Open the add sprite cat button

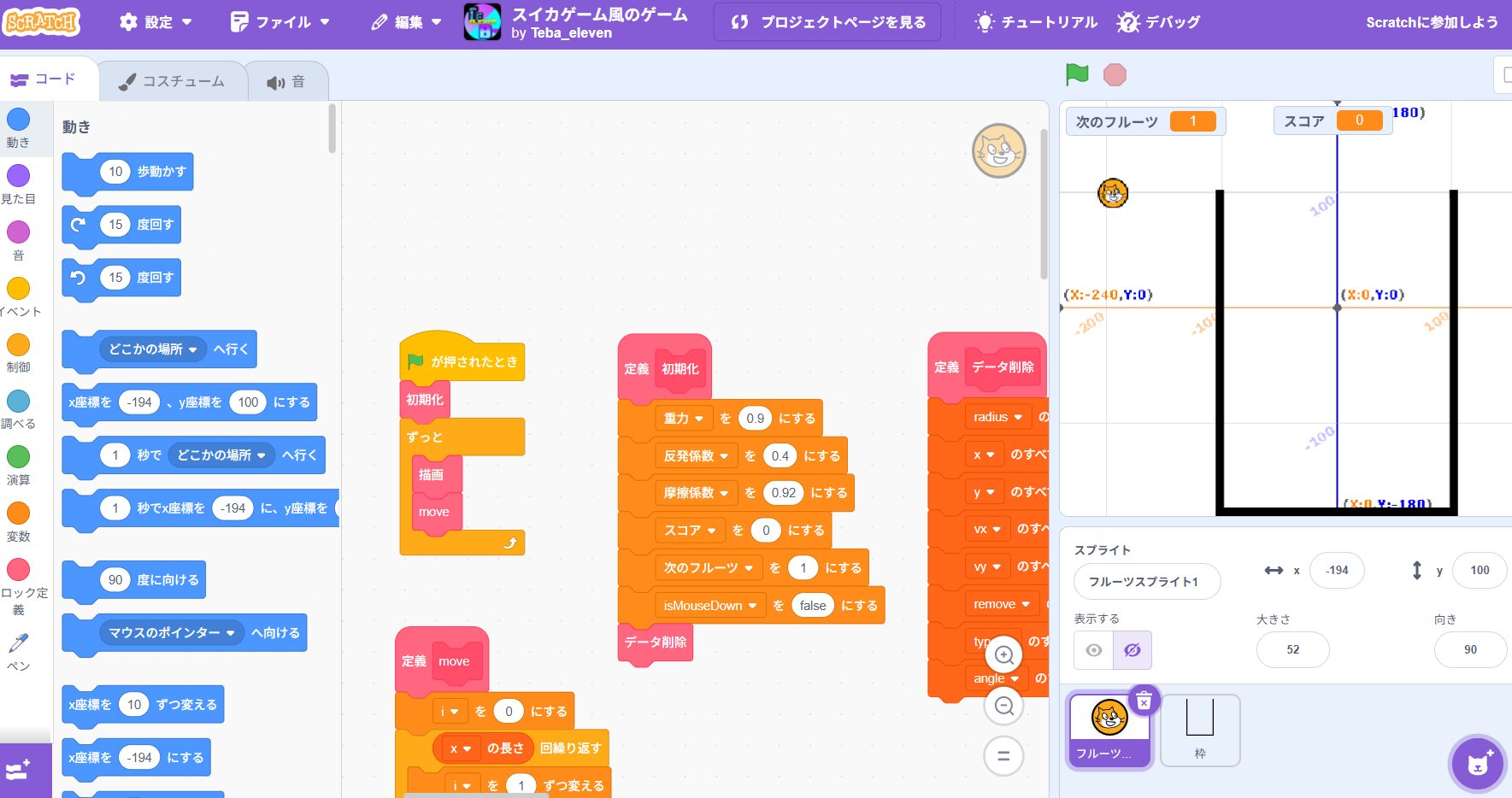pos(1479,763)
